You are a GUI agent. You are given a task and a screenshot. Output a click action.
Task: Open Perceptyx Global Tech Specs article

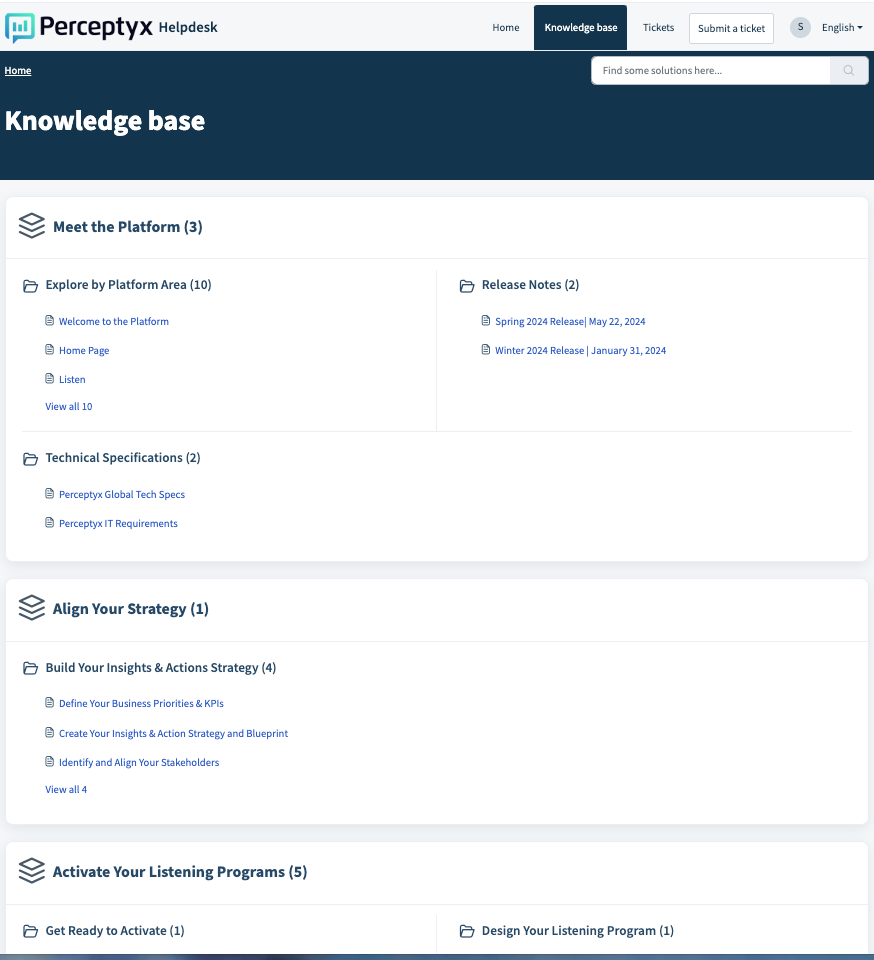point(122,494)
